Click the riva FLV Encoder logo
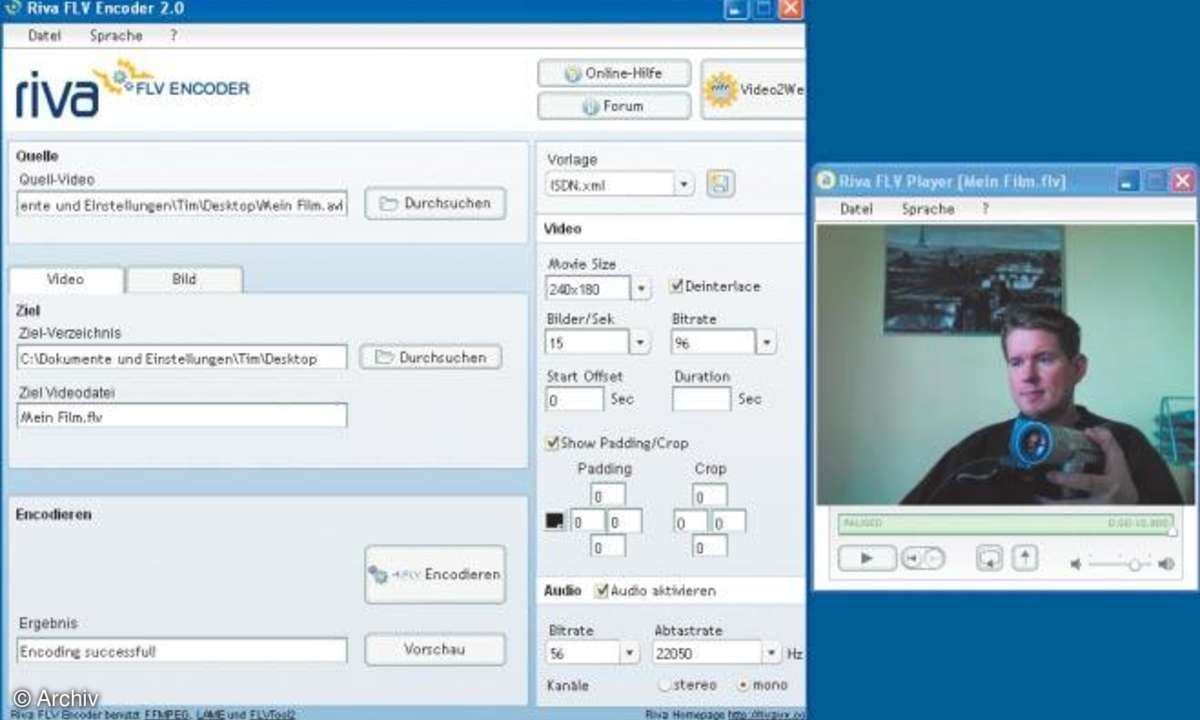 [x=132, y=90]
